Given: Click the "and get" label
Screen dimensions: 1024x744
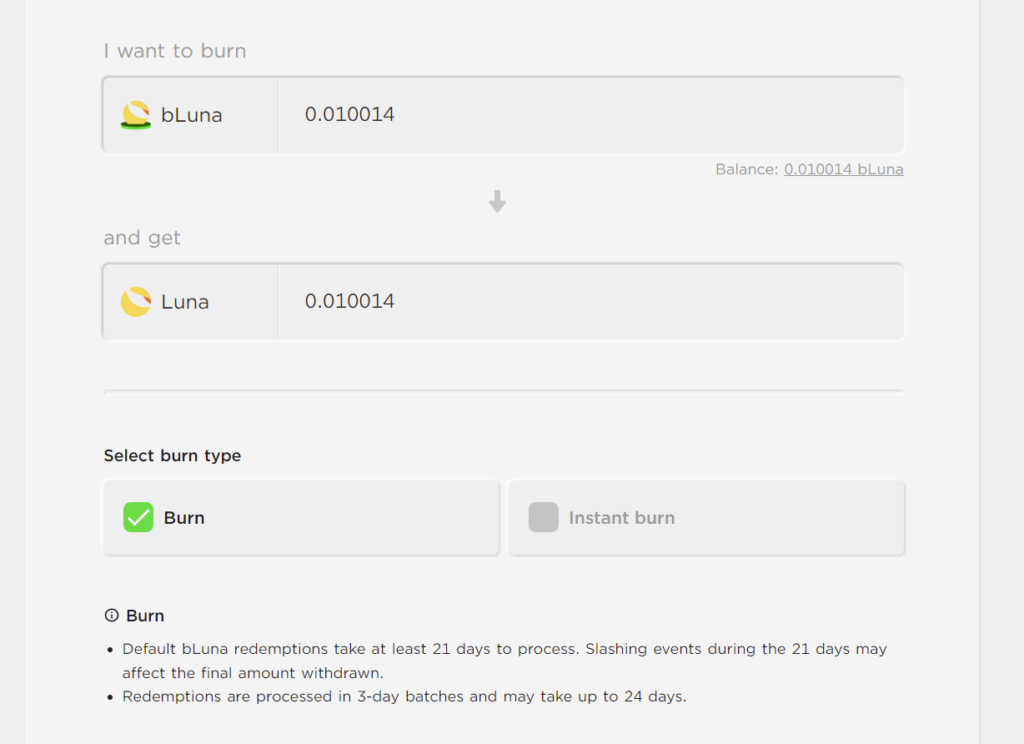Looking at the screenshot, I should 142,238.
